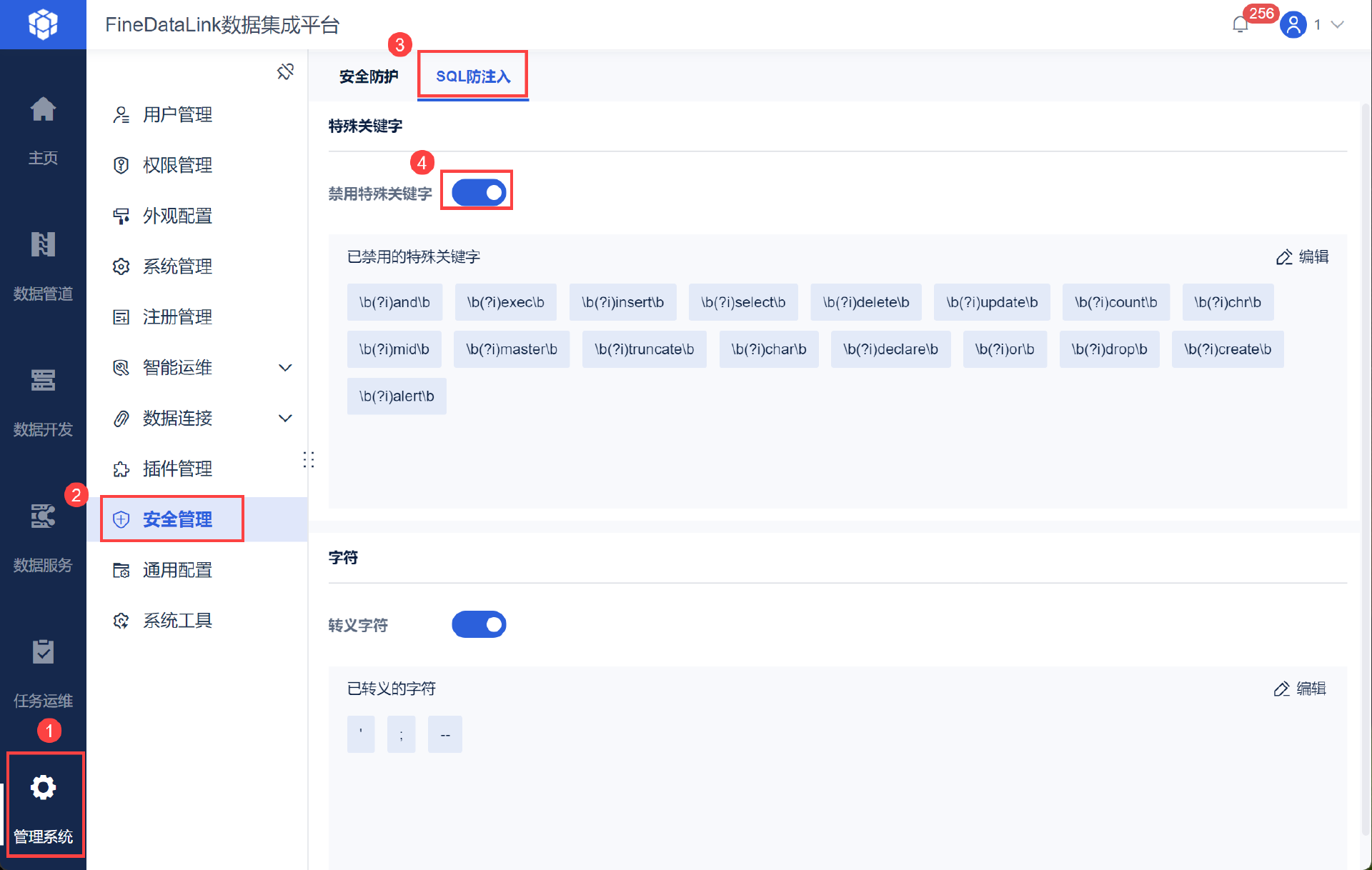1372x870 pixels.
Task: Click the \b(?i)count\b keyword tag
Action: pos(1116,302)
